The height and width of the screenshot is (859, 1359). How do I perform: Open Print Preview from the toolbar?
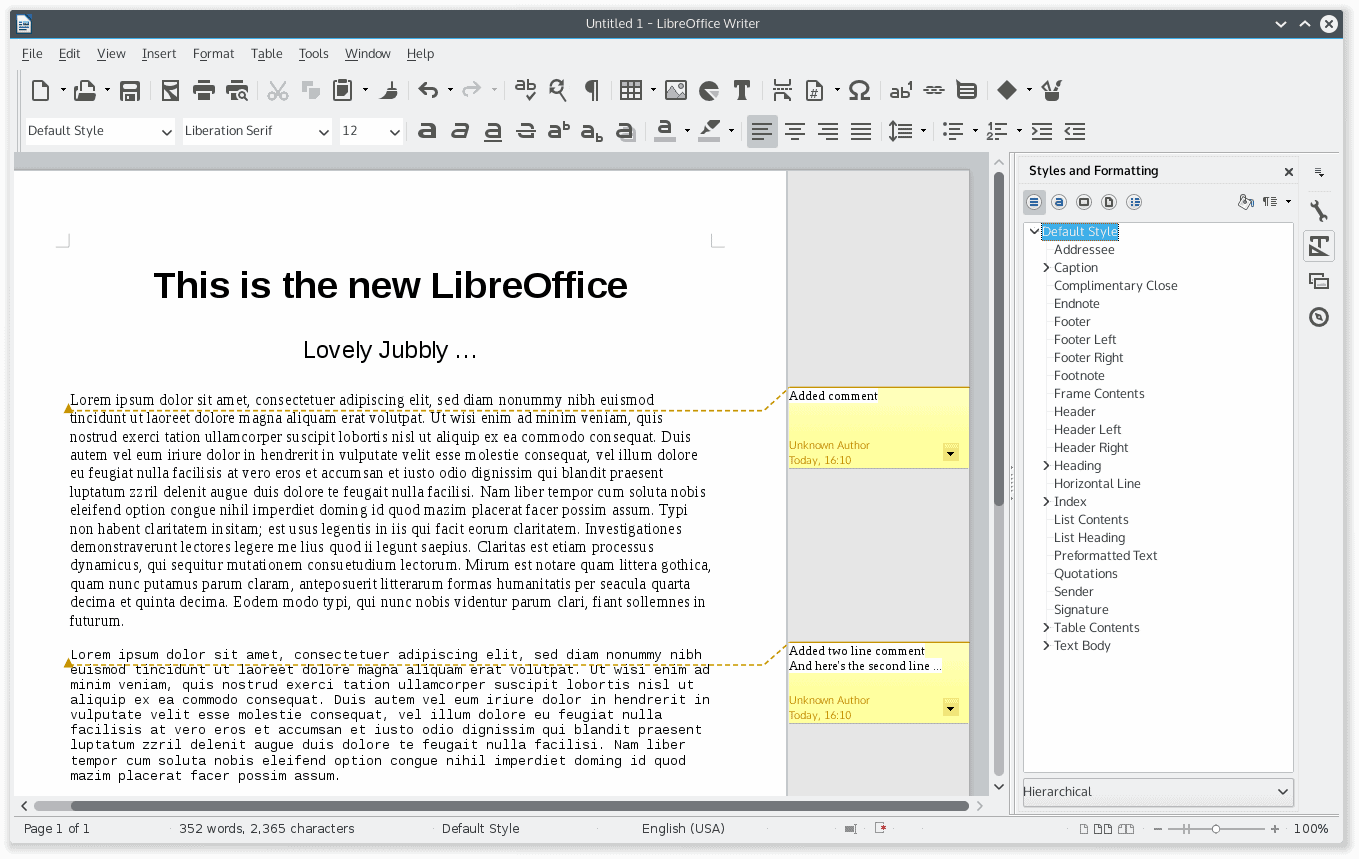237,91
